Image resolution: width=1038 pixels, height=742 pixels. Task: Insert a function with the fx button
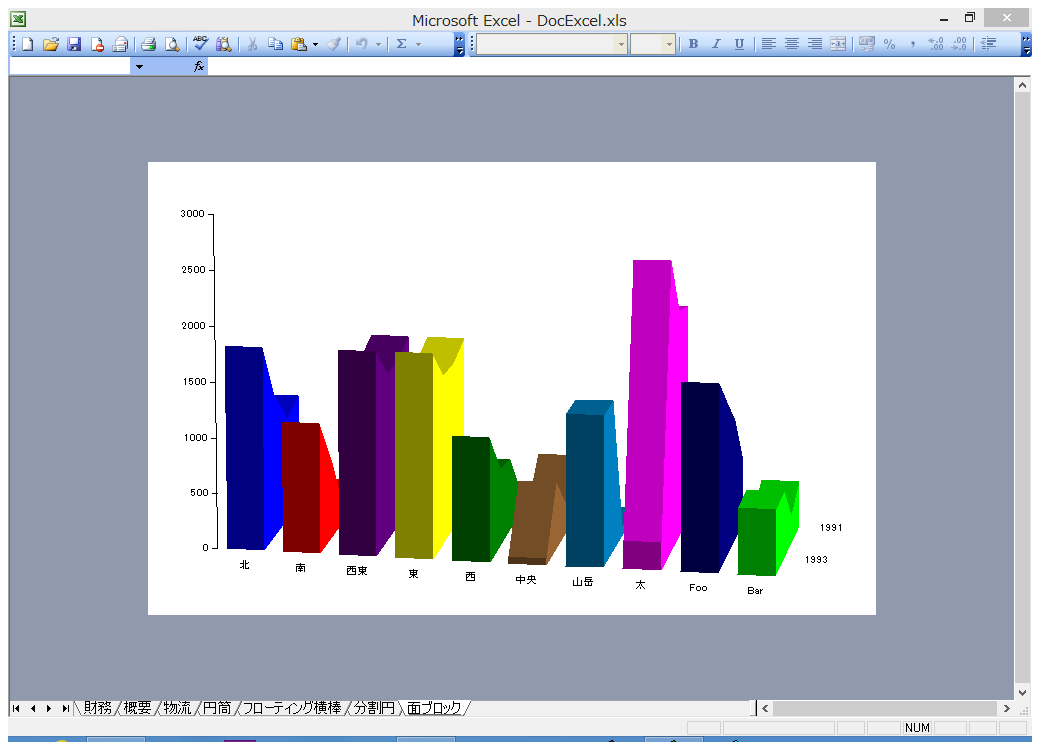pyautogui.click(x=199, y=66)
